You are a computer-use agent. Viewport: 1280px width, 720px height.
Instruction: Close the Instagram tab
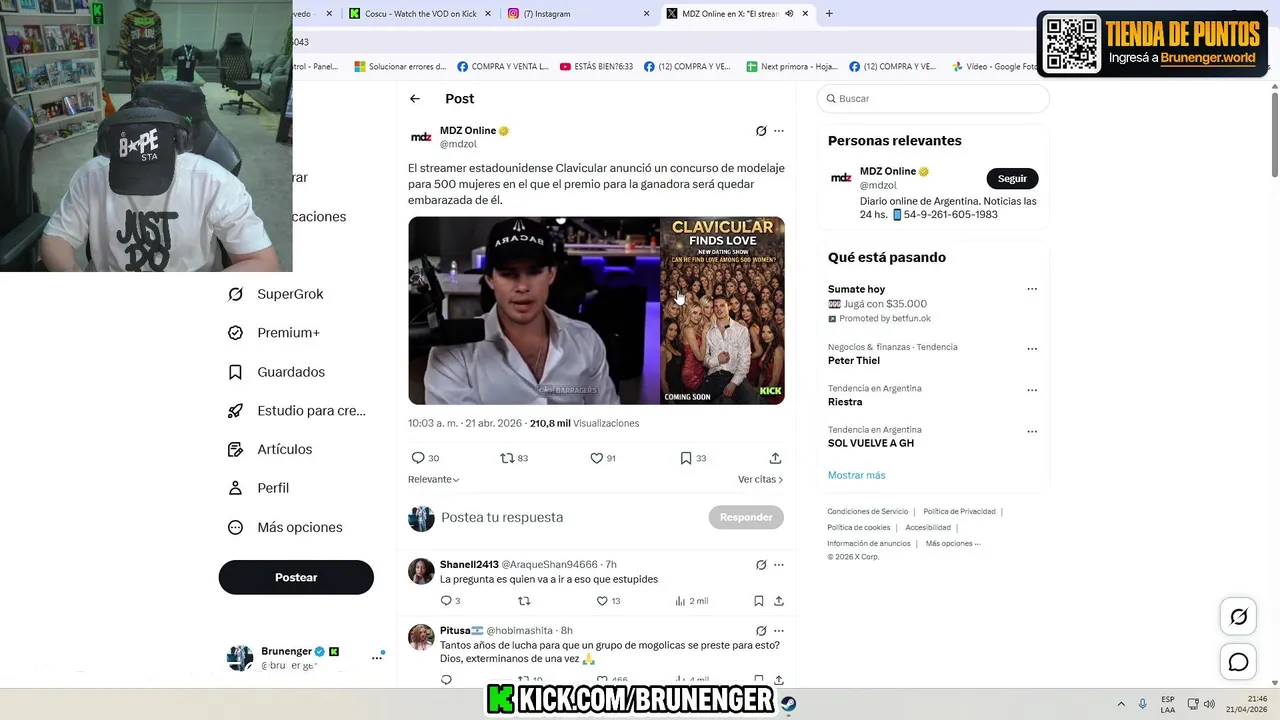click(646, 14)
